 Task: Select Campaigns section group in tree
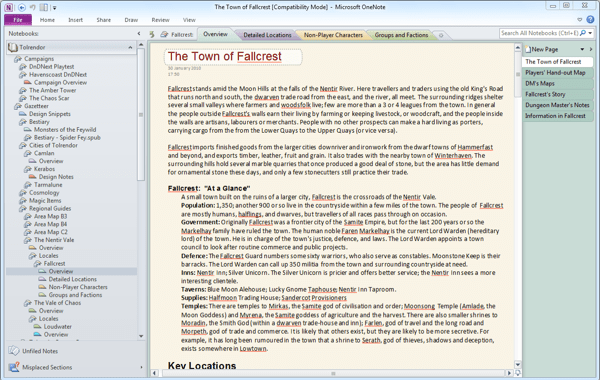[39, 59]
